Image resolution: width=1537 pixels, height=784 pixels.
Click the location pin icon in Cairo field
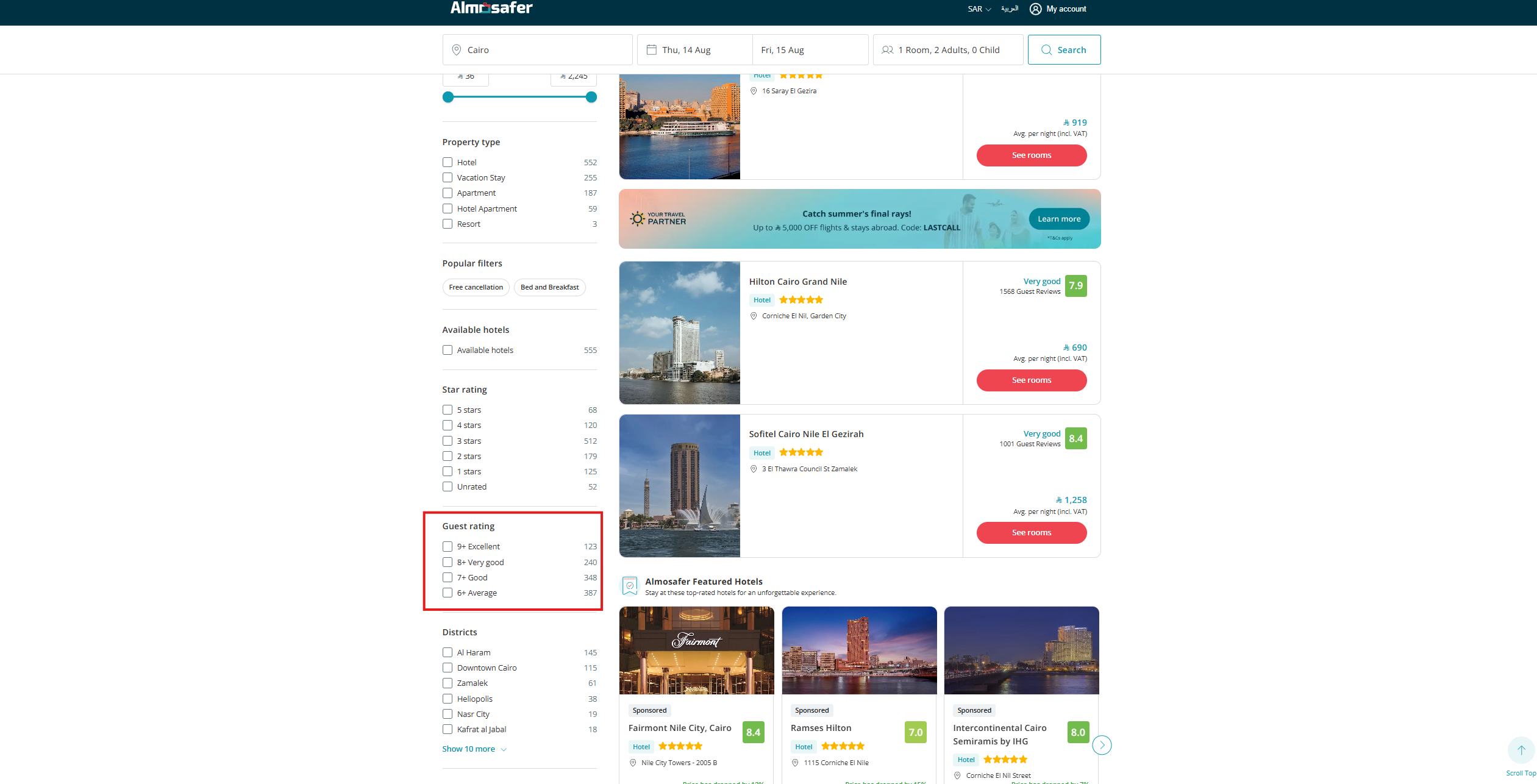[x=456, y=50]
